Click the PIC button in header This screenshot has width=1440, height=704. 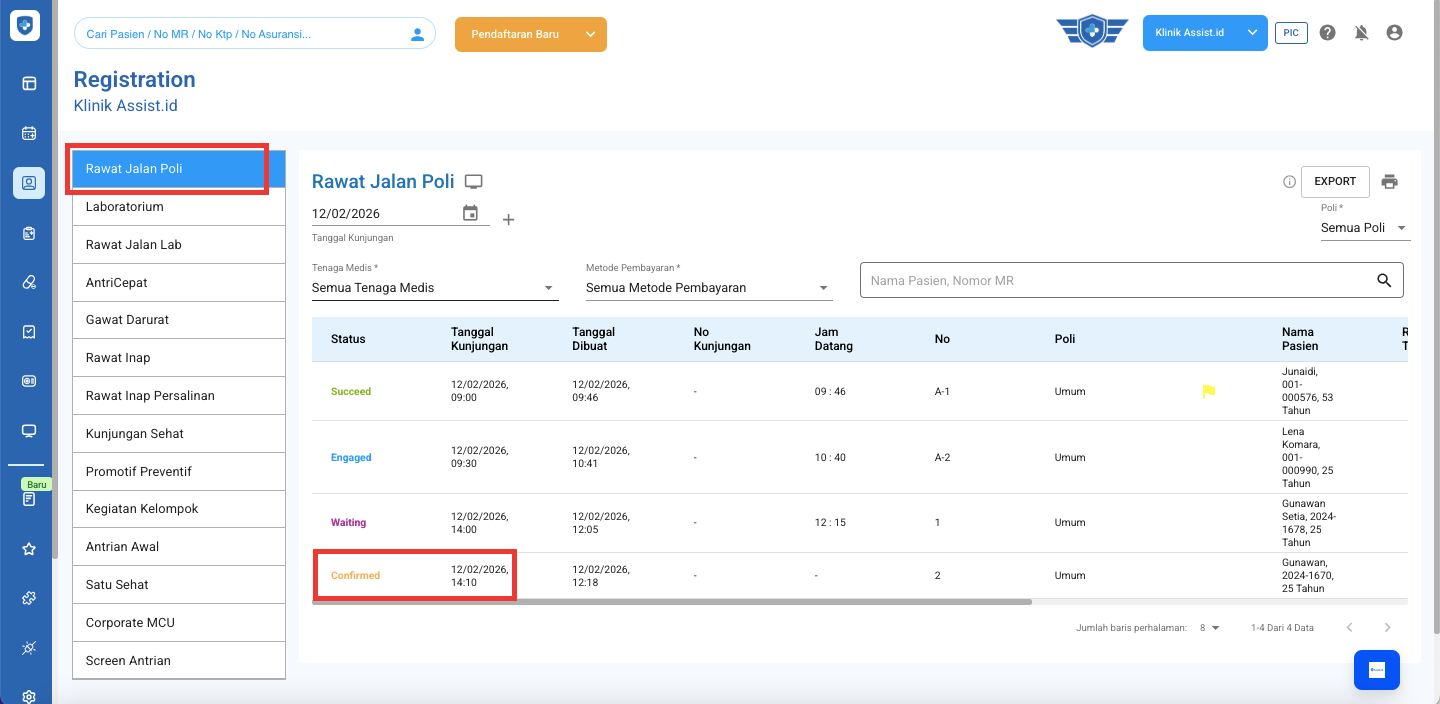pos(1291,33)
